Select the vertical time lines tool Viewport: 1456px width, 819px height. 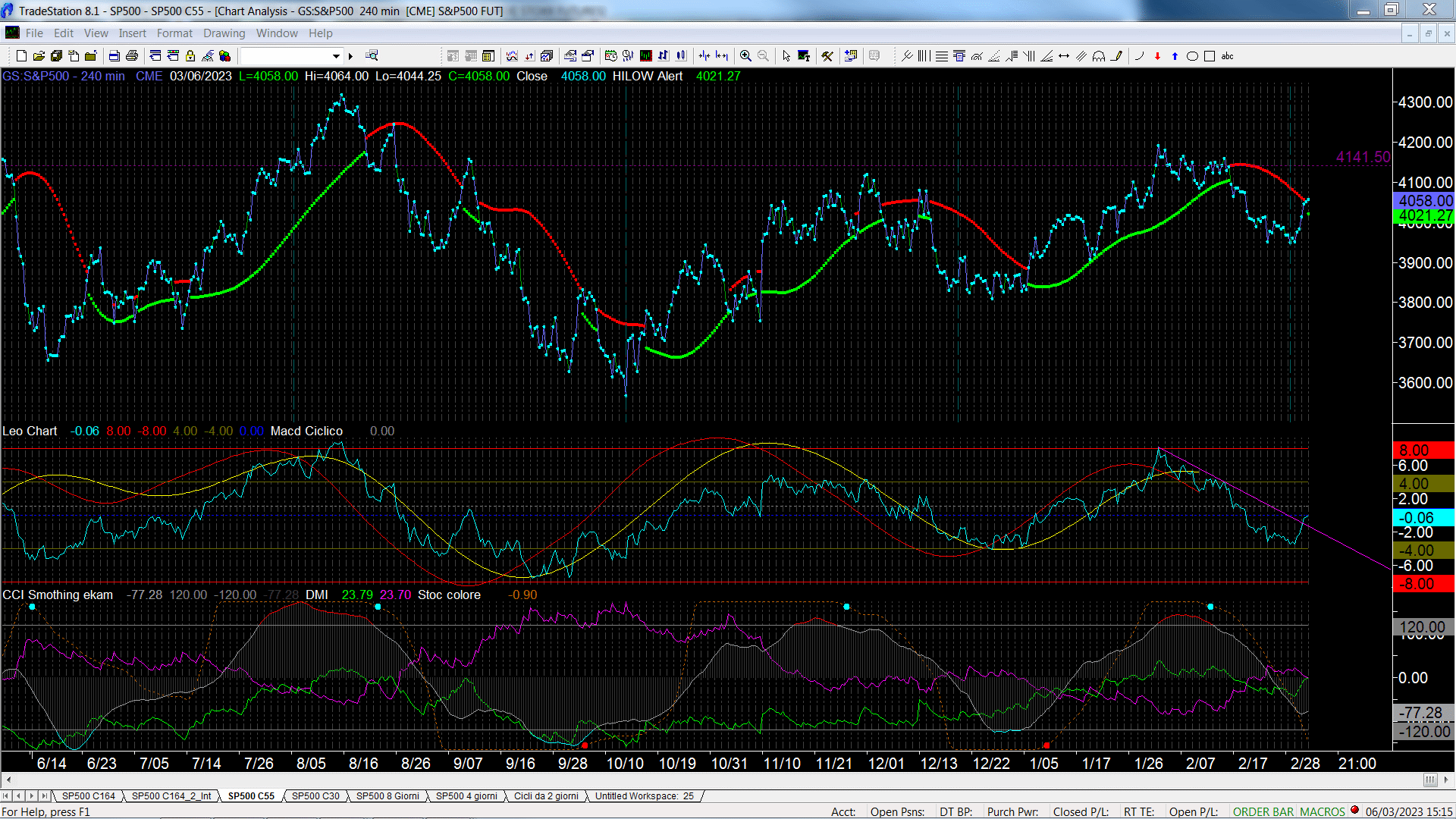point(924,55)
